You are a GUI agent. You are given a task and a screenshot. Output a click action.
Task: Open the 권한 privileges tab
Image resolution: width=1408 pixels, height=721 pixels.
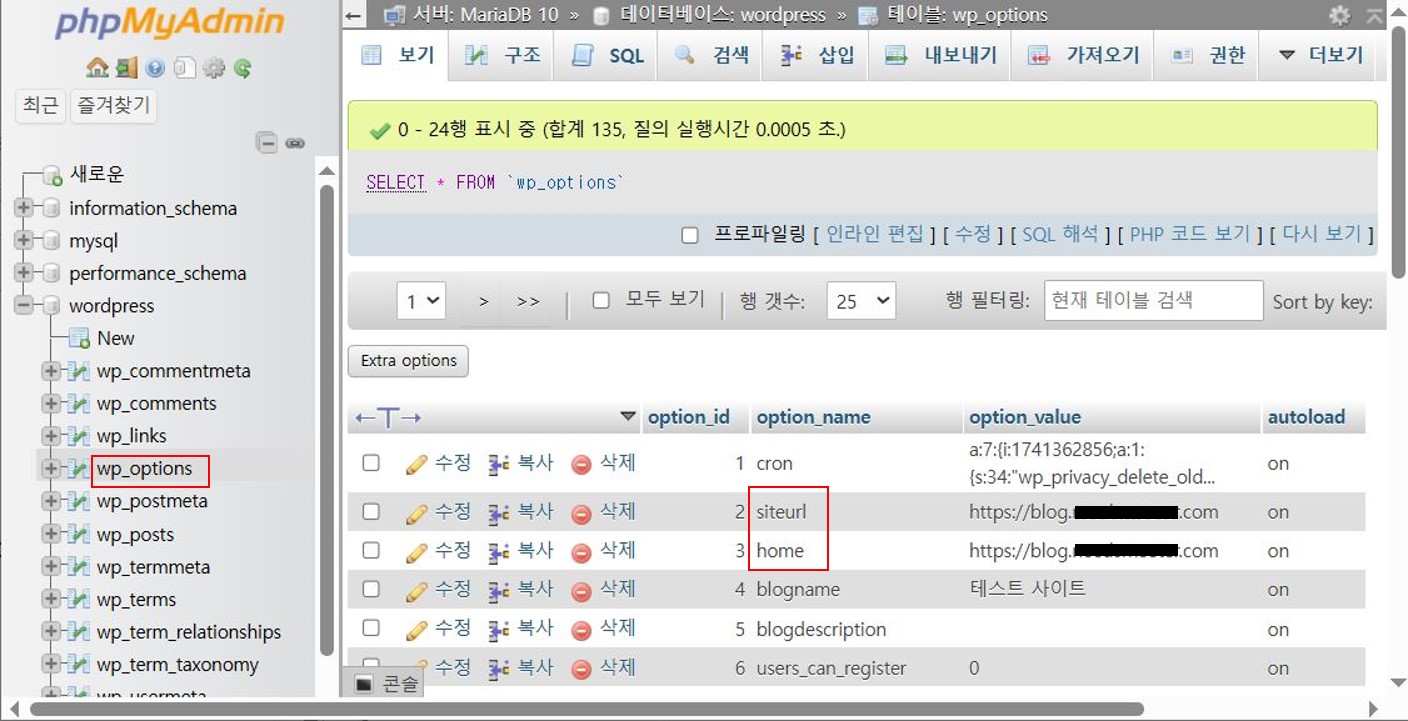[x=1208, y=55]
